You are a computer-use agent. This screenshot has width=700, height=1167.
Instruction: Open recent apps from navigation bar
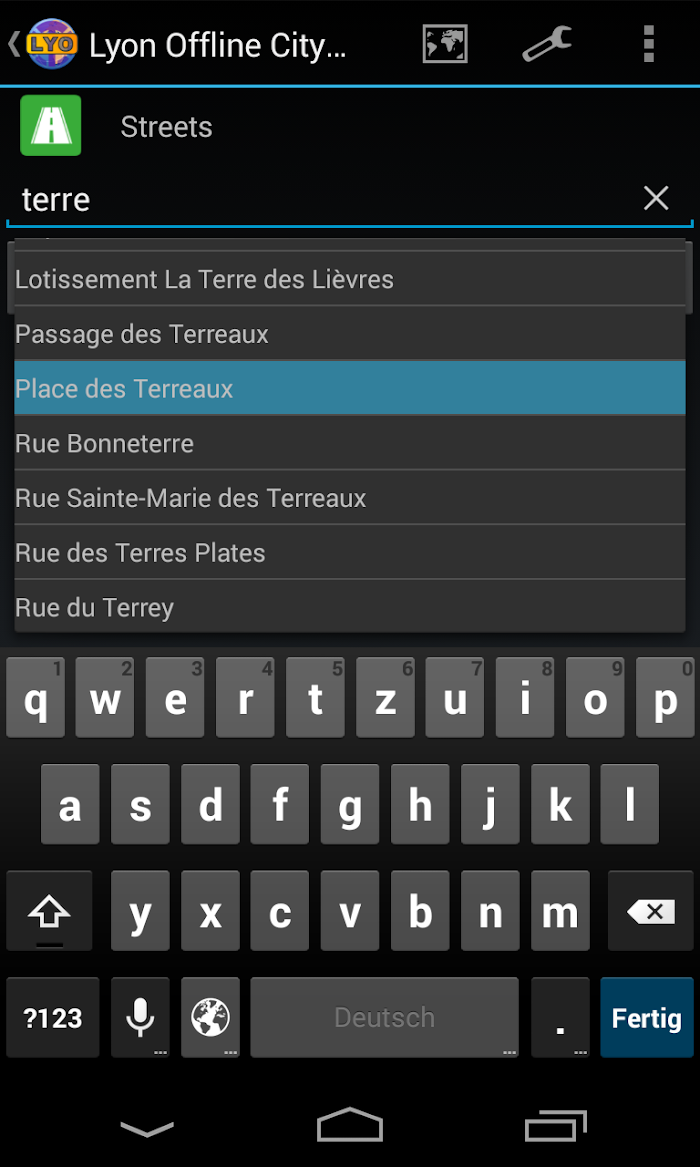click(x=555, y=1127)
